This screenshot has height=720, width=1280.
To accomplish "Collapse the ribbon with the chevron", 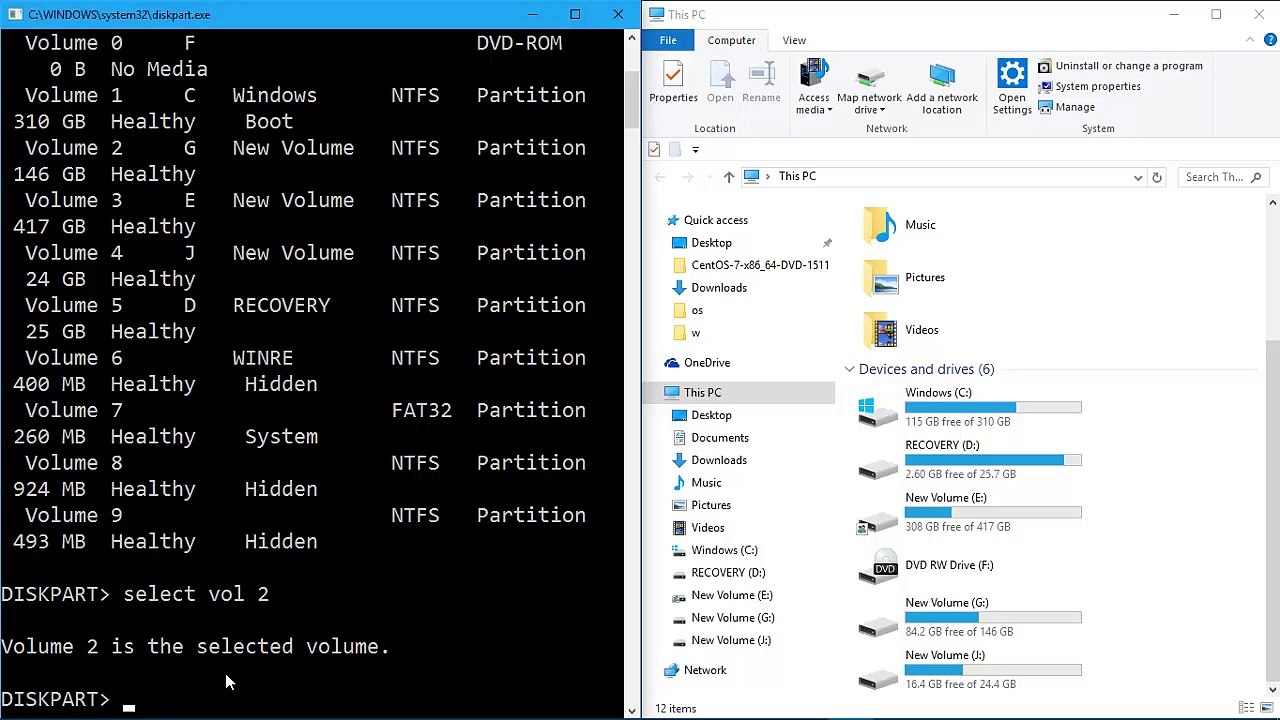I will coord(1250,40).
